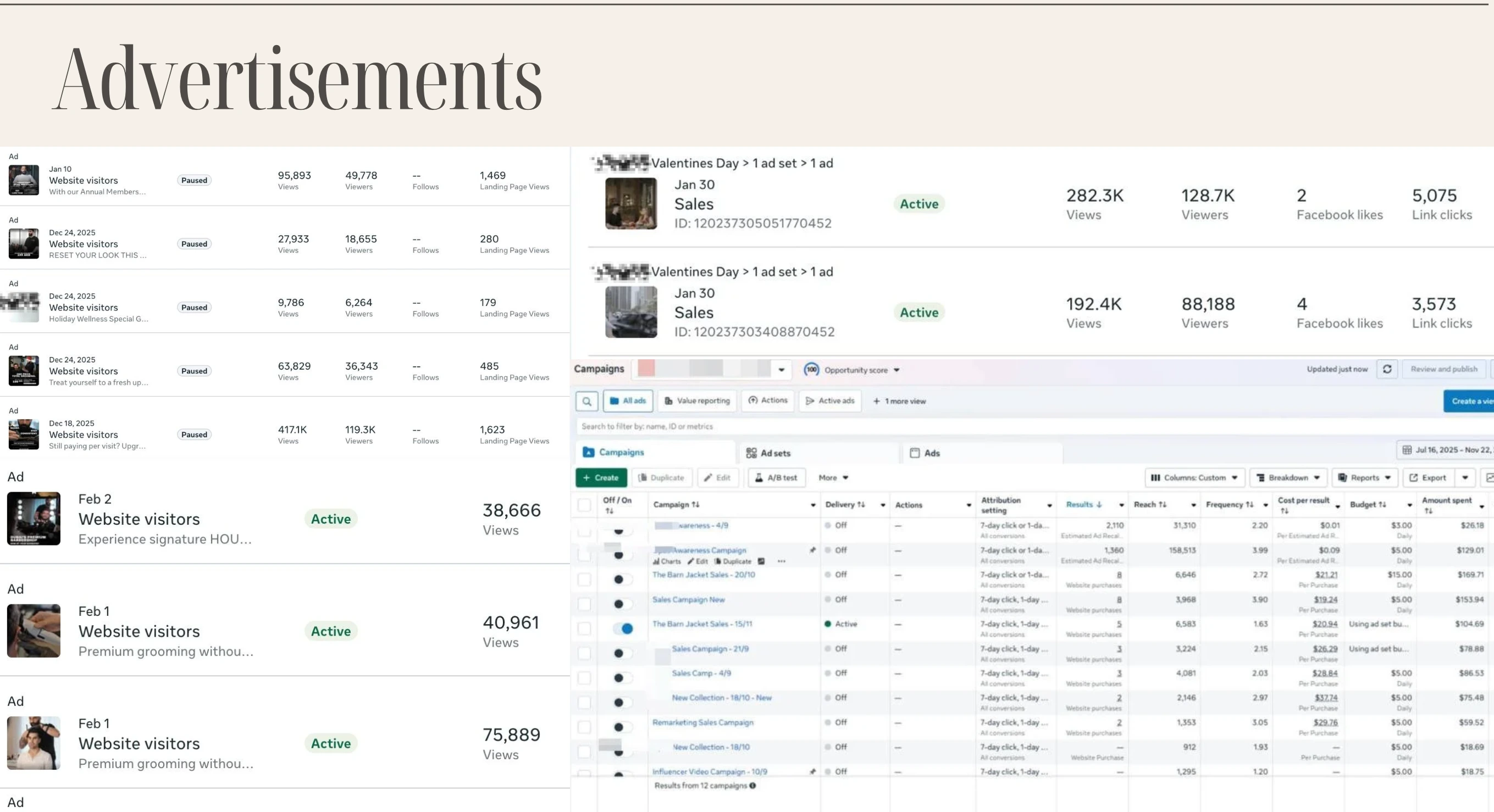
Task: Click the sort arrows next to Frequency header
Action: point(1249,505)
